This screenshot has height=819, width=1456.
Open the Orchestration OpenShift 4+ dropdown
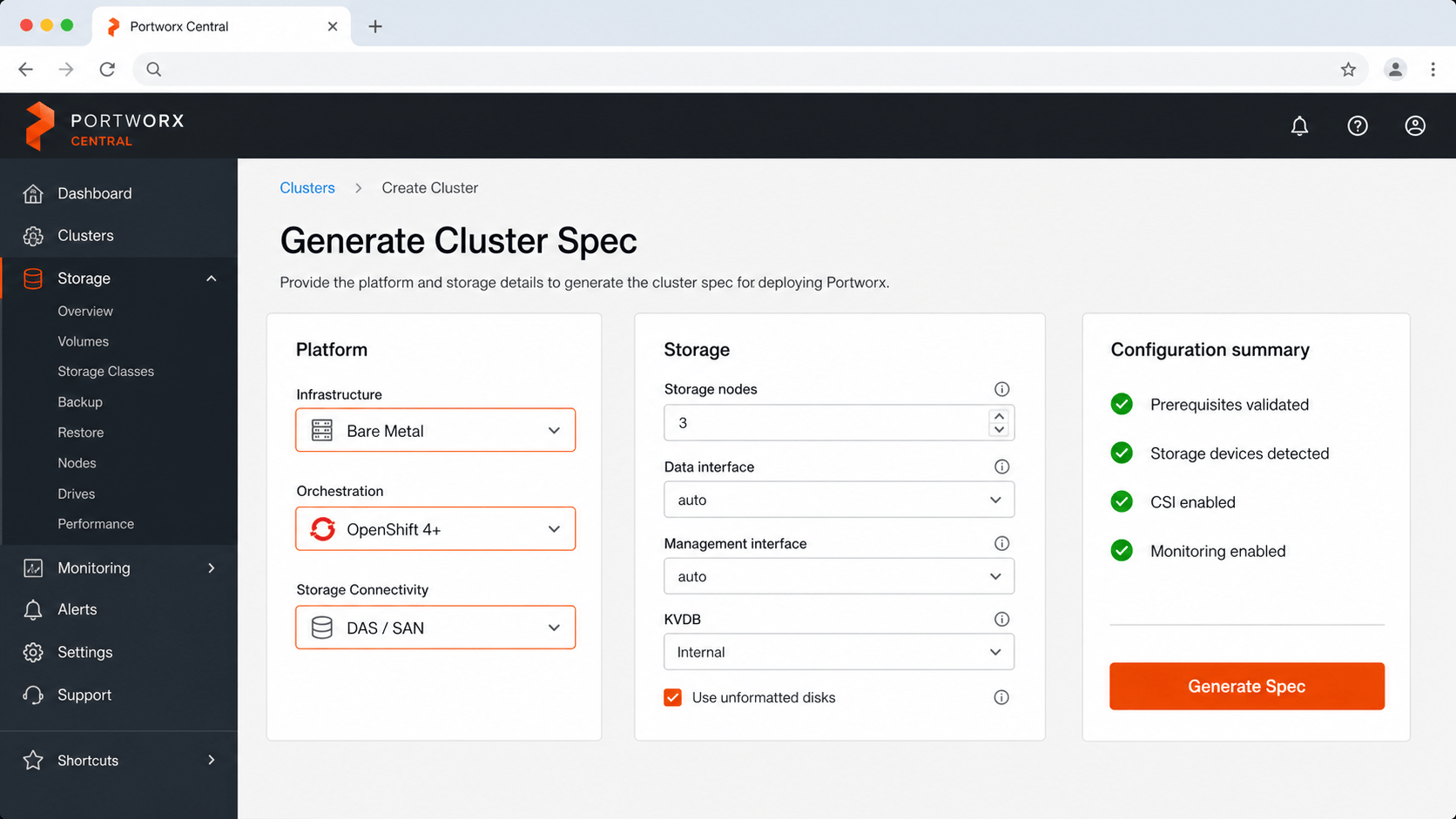pos(435,528)
